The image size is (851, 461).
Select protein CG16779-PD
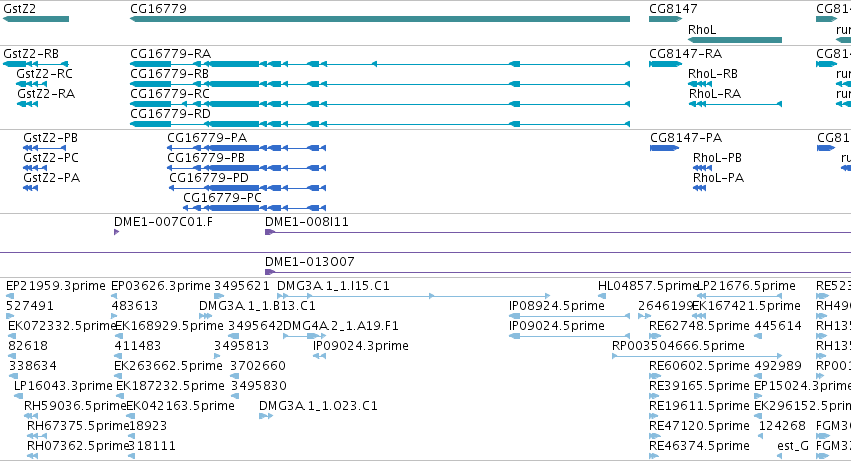click(x=247, y=188)
